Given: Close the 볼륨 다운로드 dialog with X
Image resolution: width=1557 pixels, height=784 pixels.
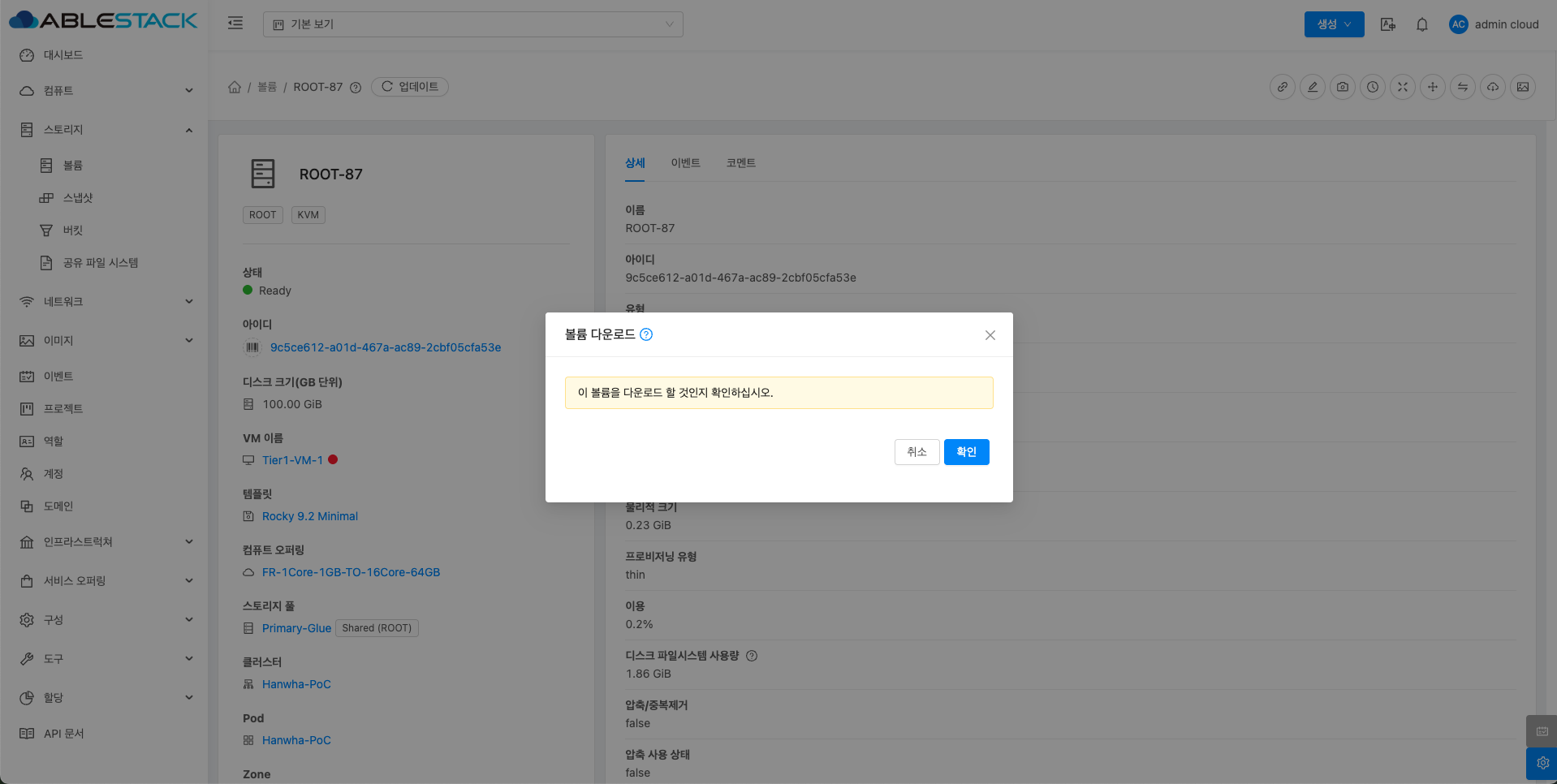Looking at the screenshot, I should tap(990, 335).
